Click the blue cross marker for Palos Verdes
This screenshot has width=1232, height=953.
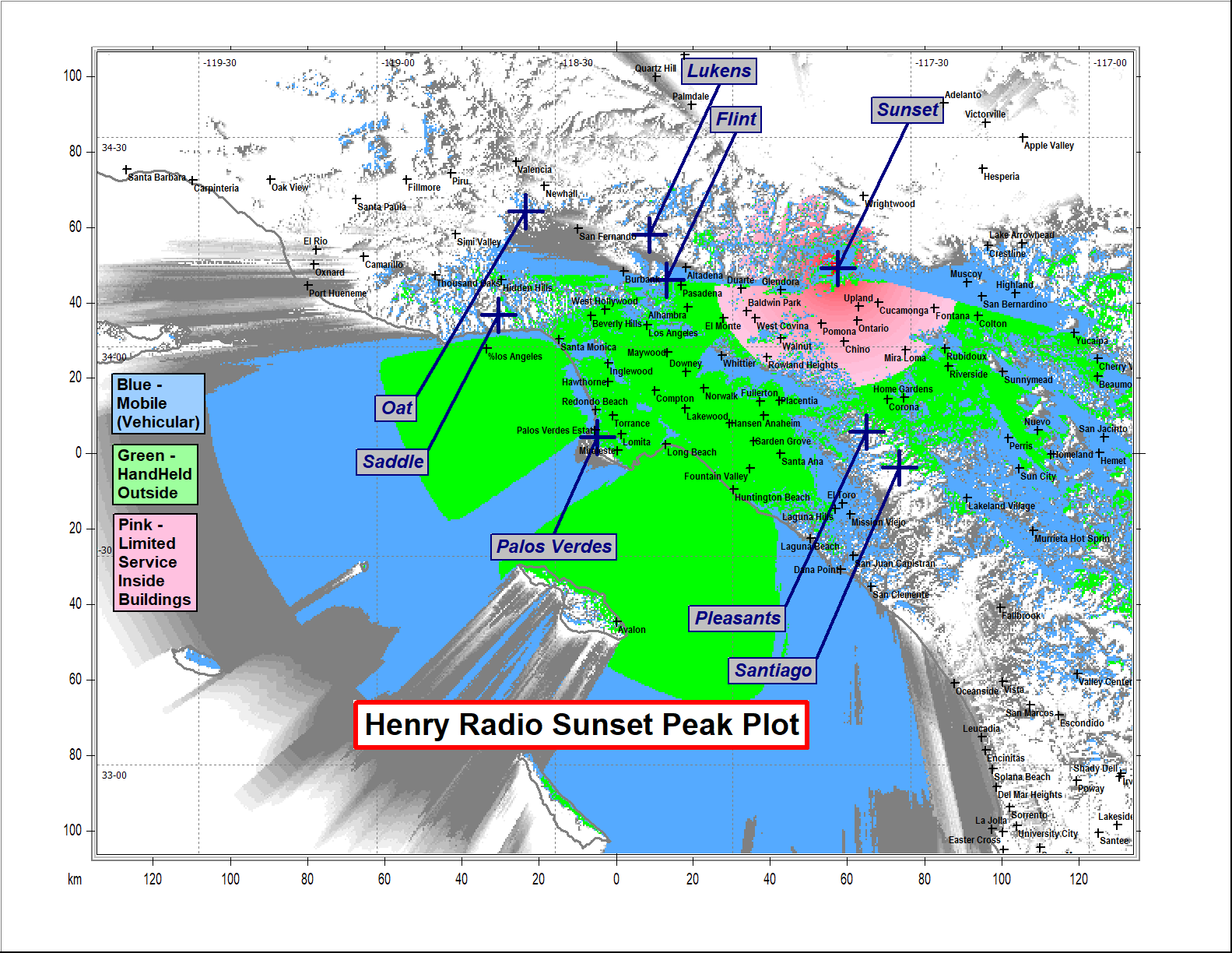point(597,438)
